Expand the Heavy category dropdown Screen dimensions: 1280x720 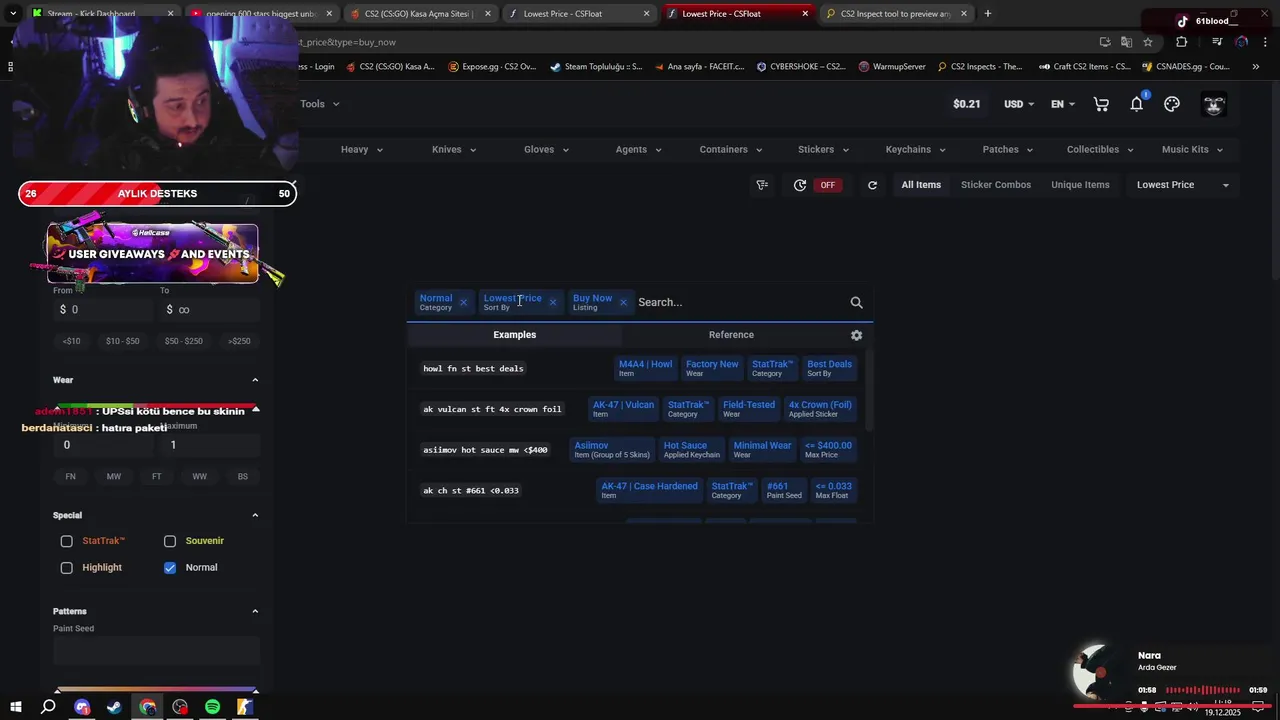(362, 150)
